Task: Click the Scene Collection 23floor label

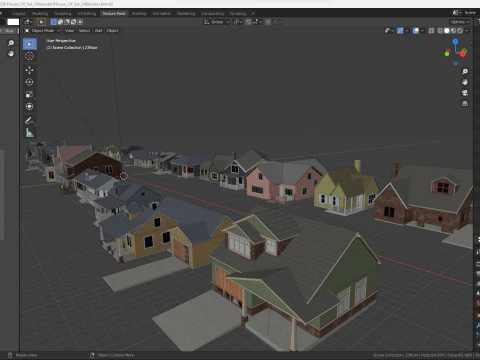Action: (72, 48)
